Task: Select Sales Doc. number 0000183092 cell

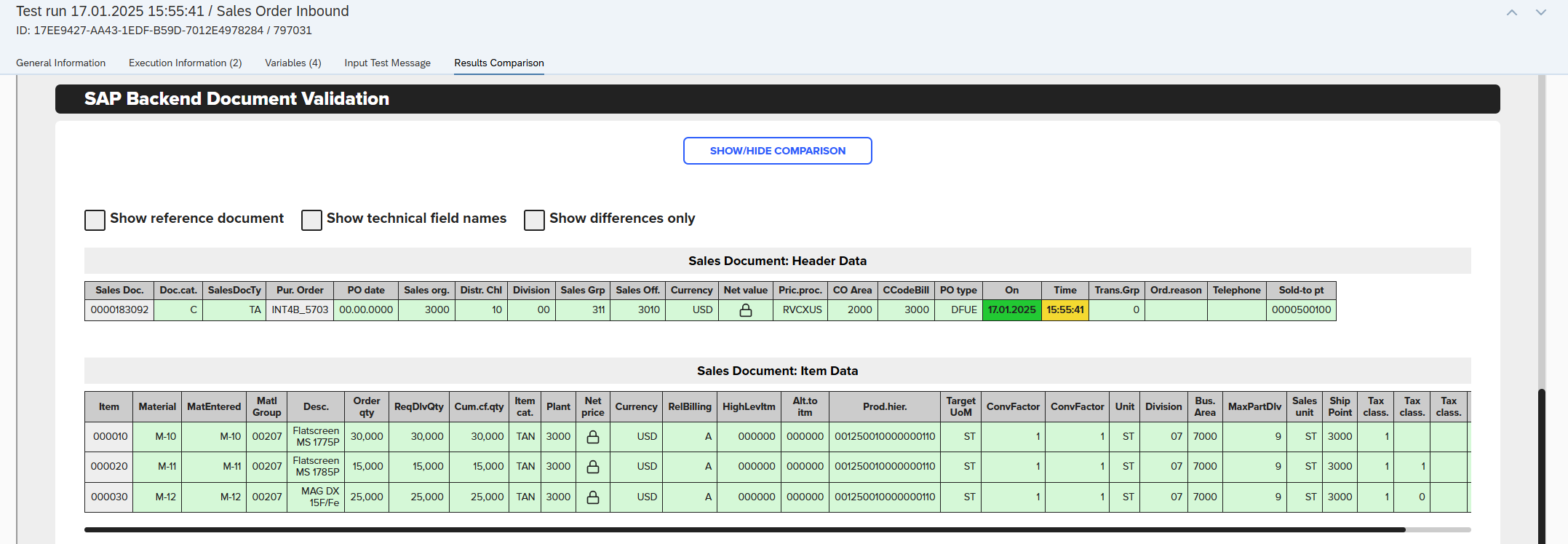Action: [119, 310]
